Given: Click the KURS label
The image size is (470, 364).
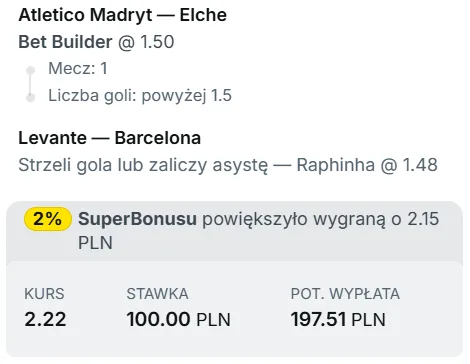Looking at the screenshot, I should point(44,294).
